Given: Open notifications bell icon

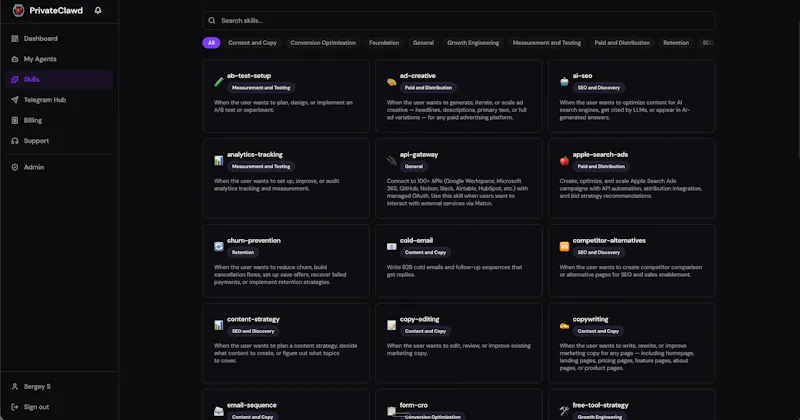Looking at the screenshot, I should pyautogui.click(x=98, y=10).
